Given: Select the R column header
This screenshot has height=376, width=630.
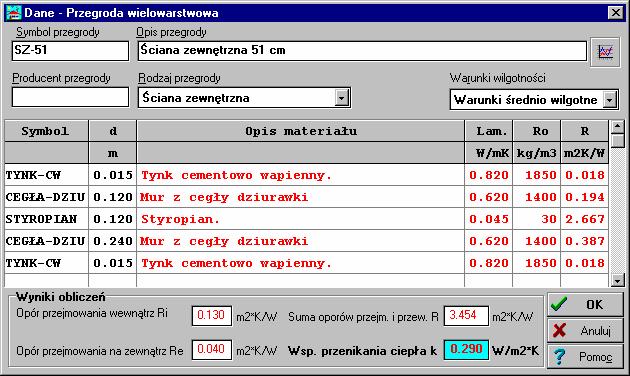Looking at the screenshot, I should (585, 131).
